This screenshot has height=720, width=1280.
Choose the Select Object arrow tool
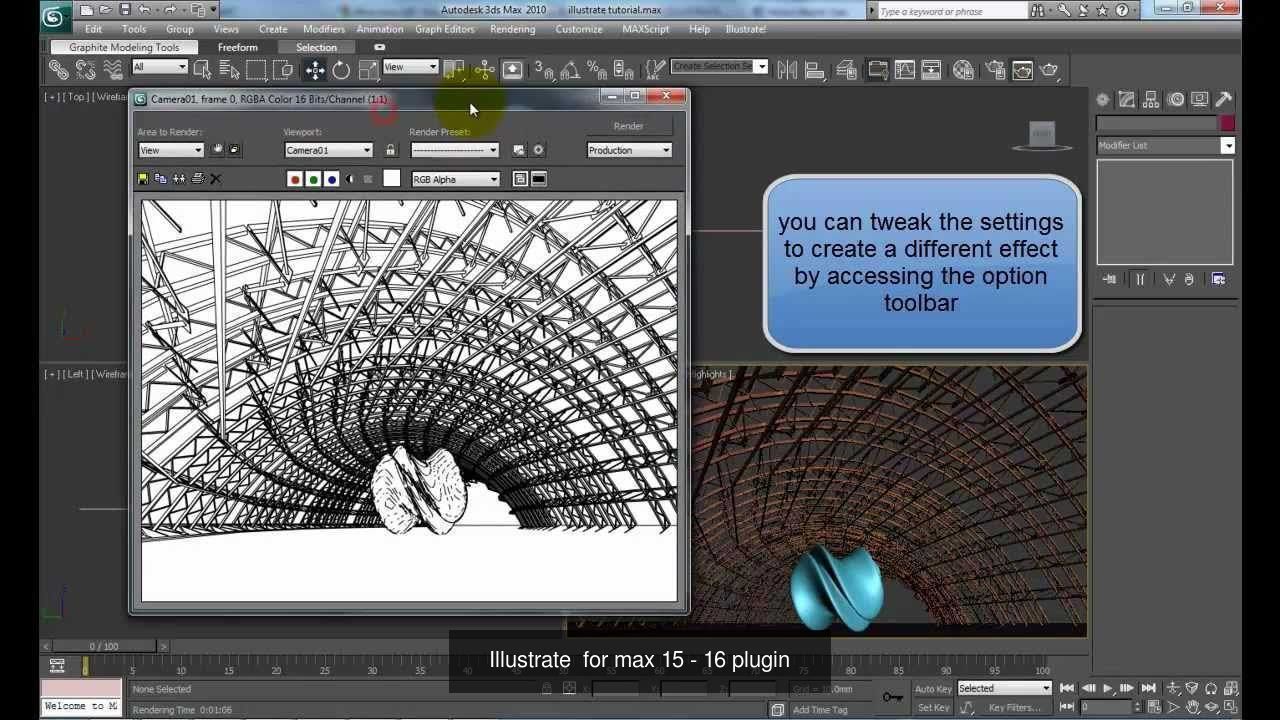(202, 69)
